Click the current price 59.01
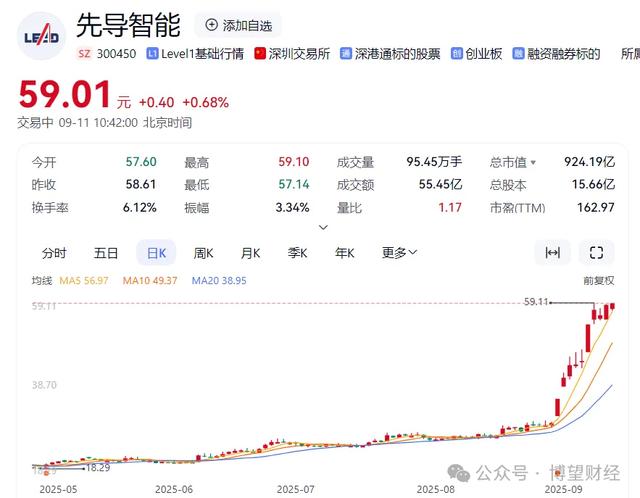This screenshot has height=498, width=640. (65, 94)
